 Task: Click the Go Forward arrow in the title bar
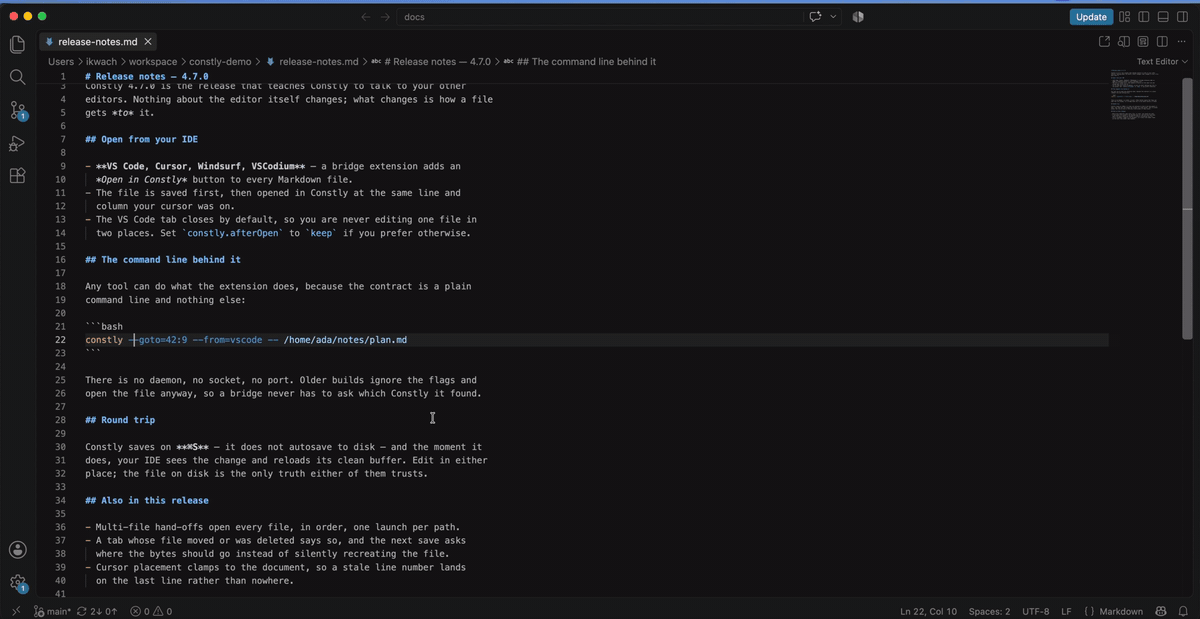point(386,17)
